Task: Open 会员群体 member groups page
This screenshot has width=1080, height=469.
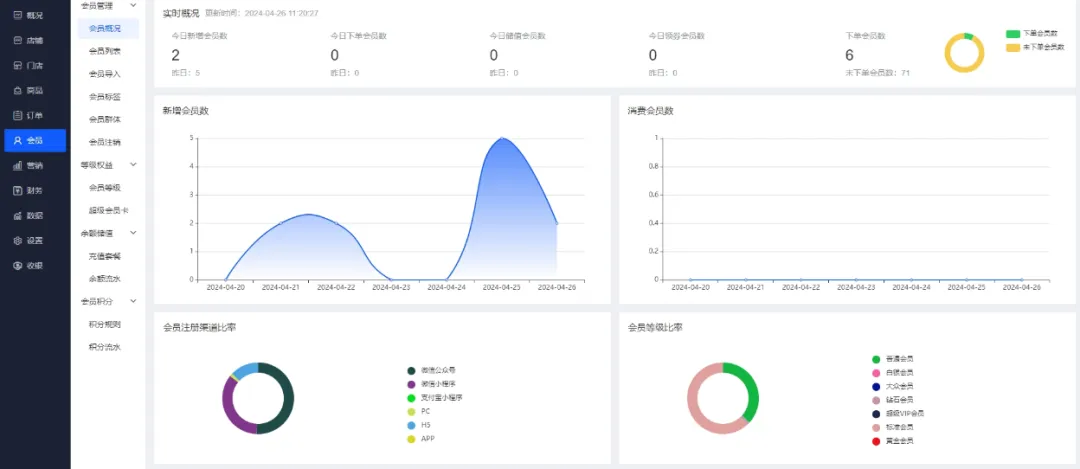Action: click(x=105, y=119)
